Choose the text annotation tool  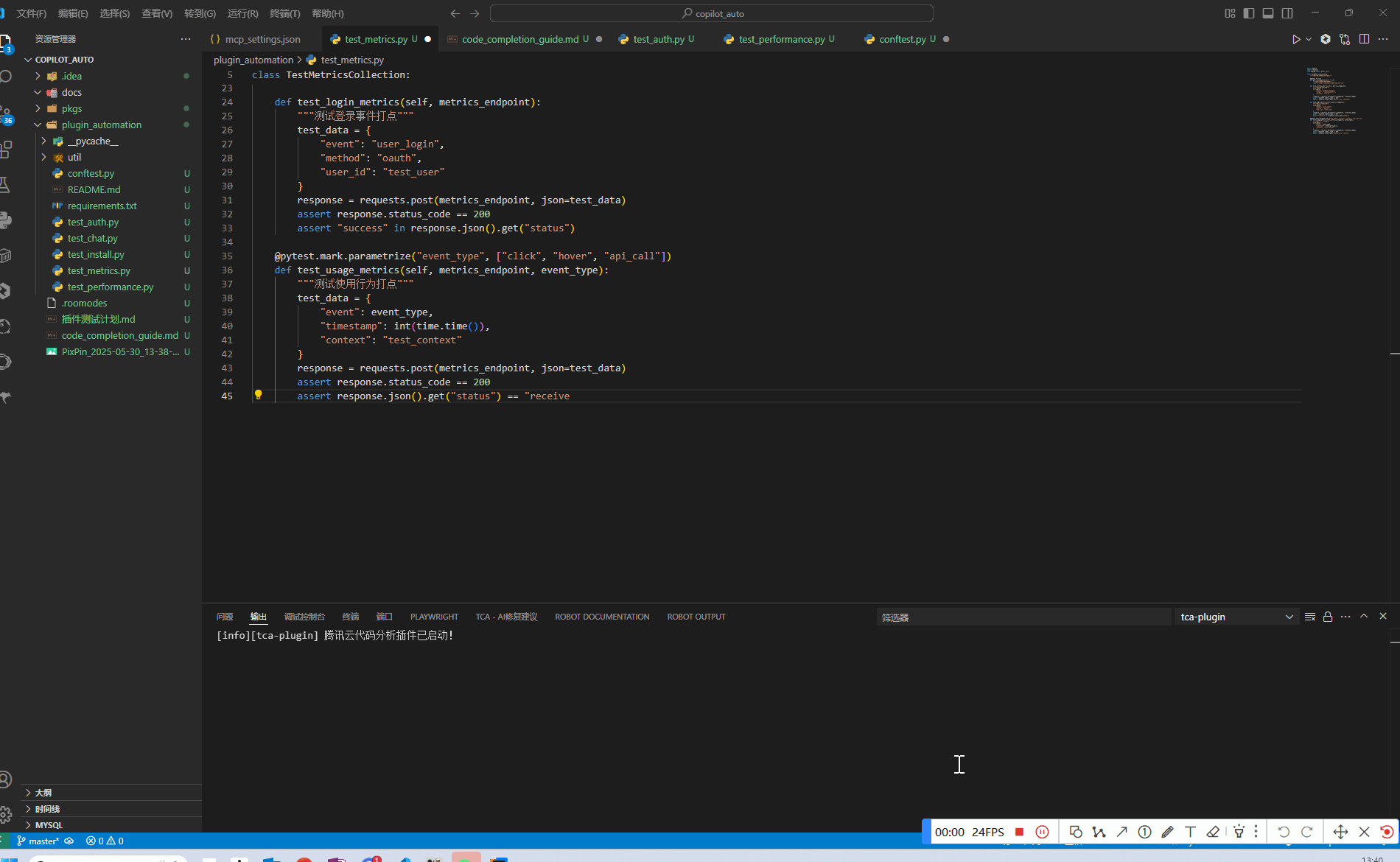click(x=1190, y=832)
